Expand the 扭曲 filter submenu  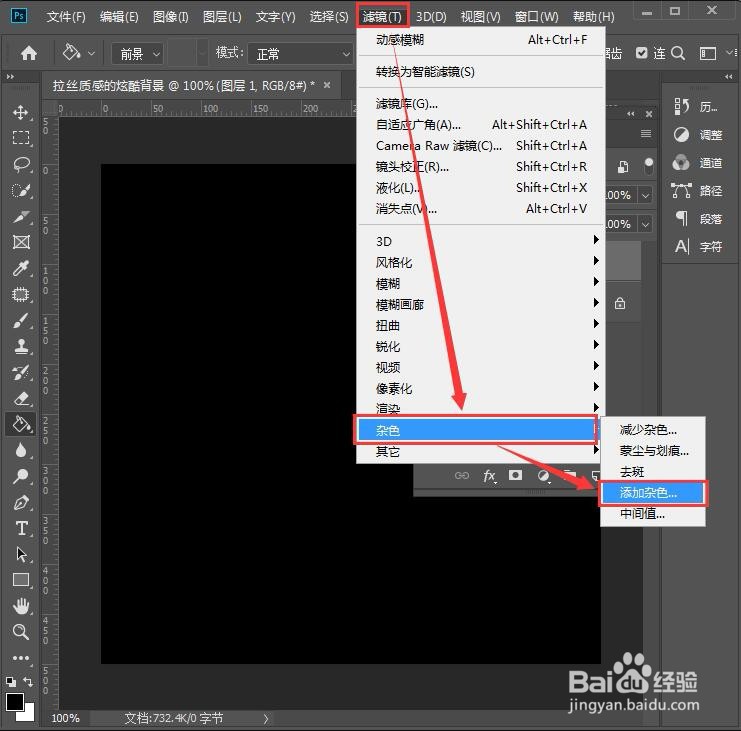[x=480, y=326]
